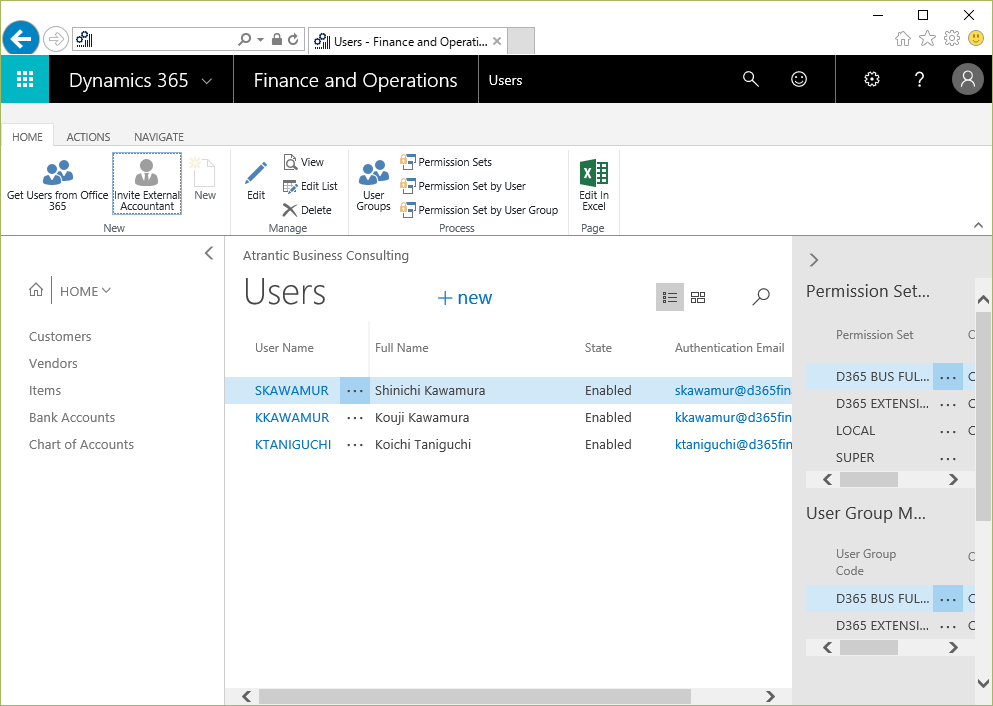Open the help question mark
993x706 pixels.
[920, 79]
